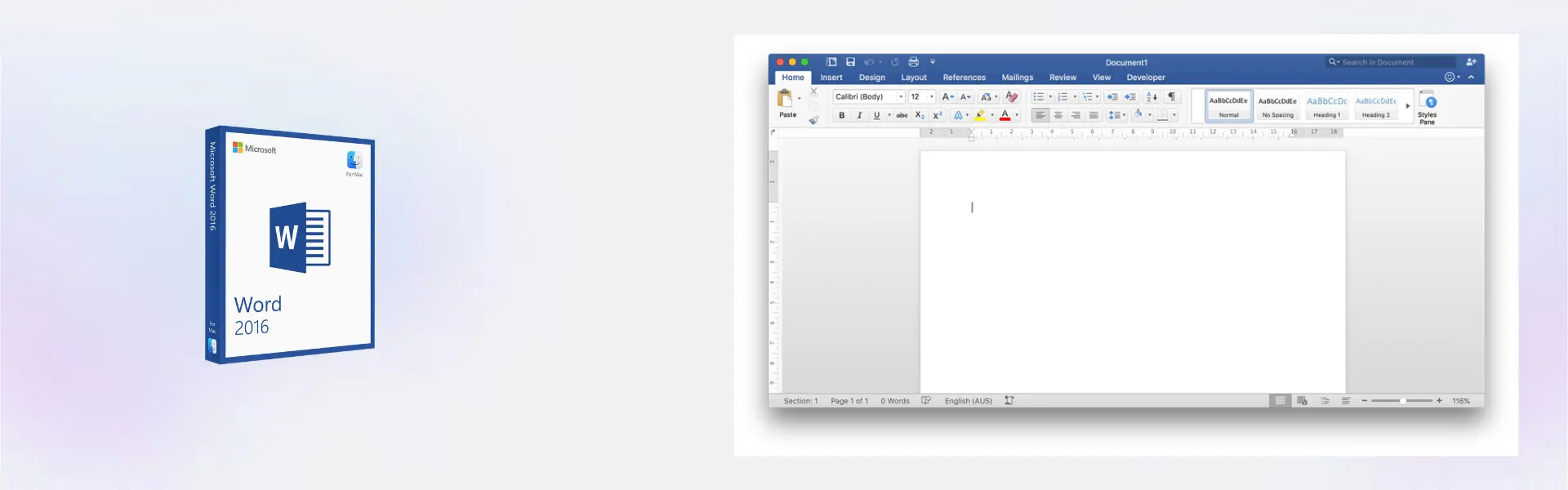Click the Cut scissors icon
This screenshot has height=490, width=1568.
pyautogui.click(x=813, y=92)
